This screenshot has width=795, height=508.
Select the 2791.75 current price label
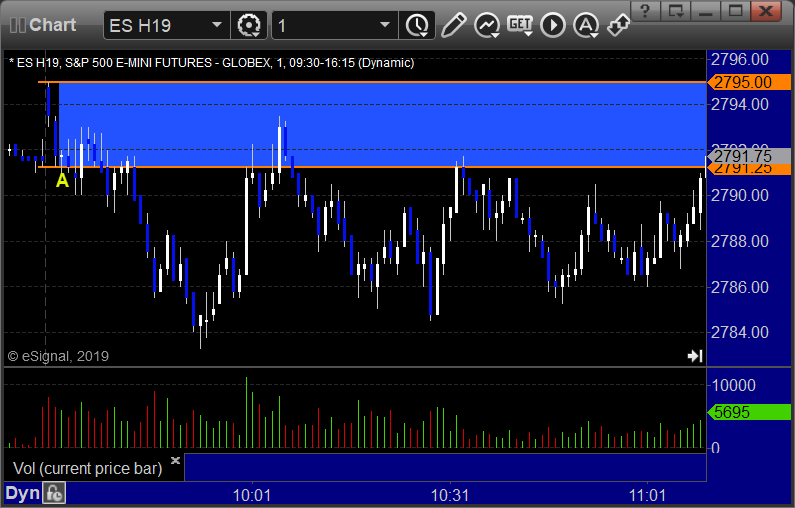[x=749, y=156]
